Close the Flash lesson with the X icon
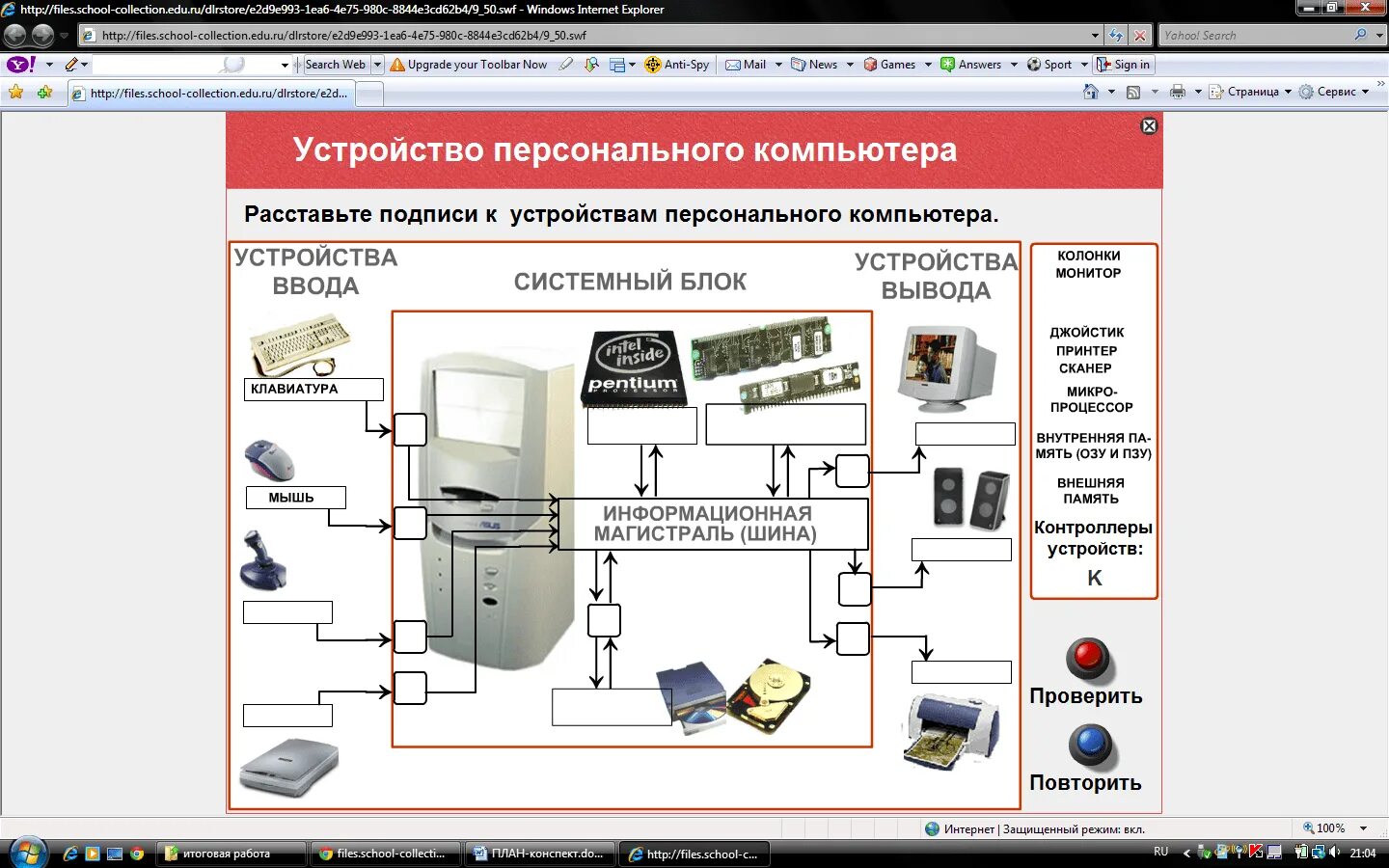This screenshot has width=1389, height=868. point(1149,125)
